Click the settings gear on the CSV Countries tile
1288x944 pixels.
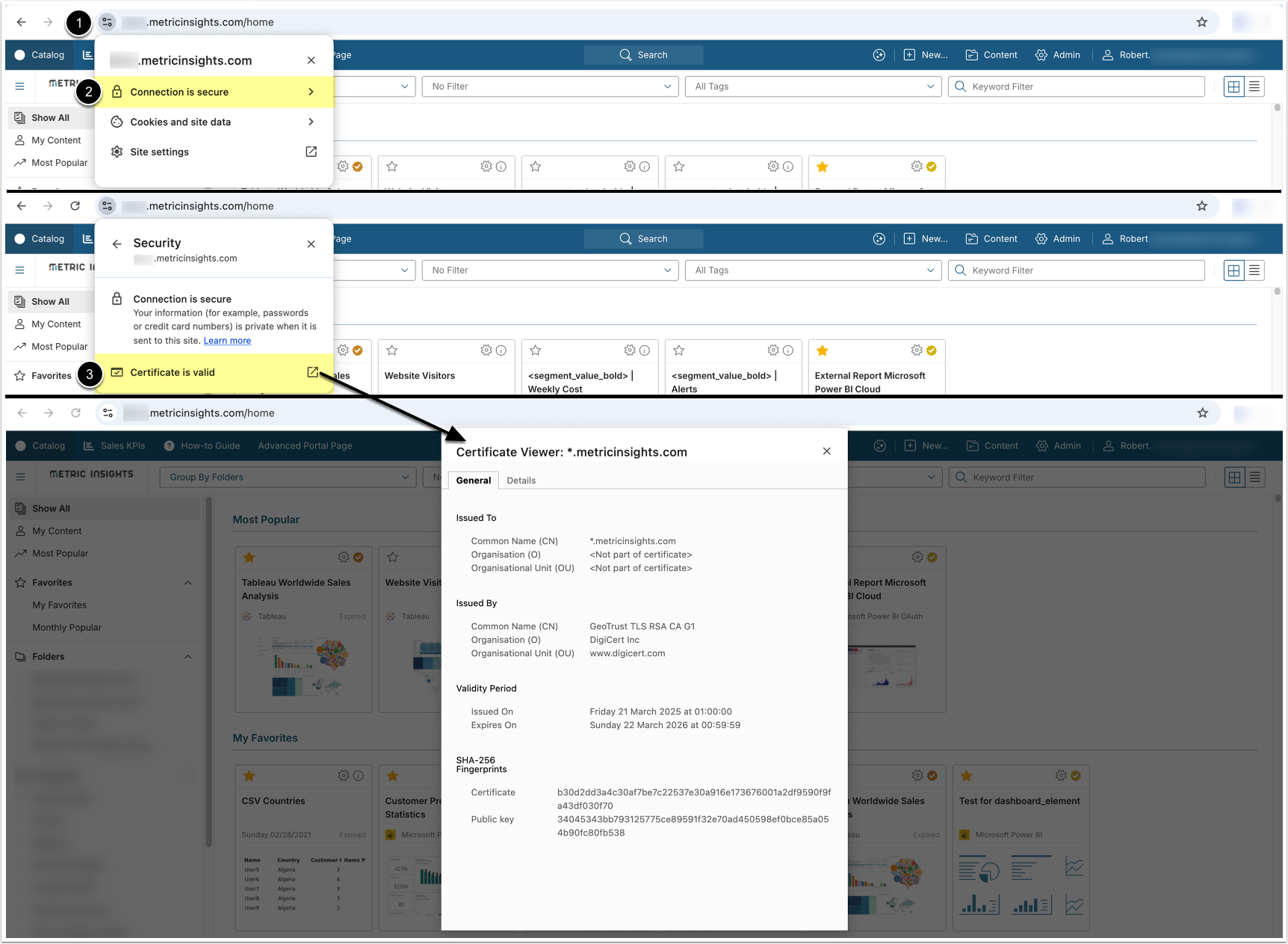click(344, 776)
